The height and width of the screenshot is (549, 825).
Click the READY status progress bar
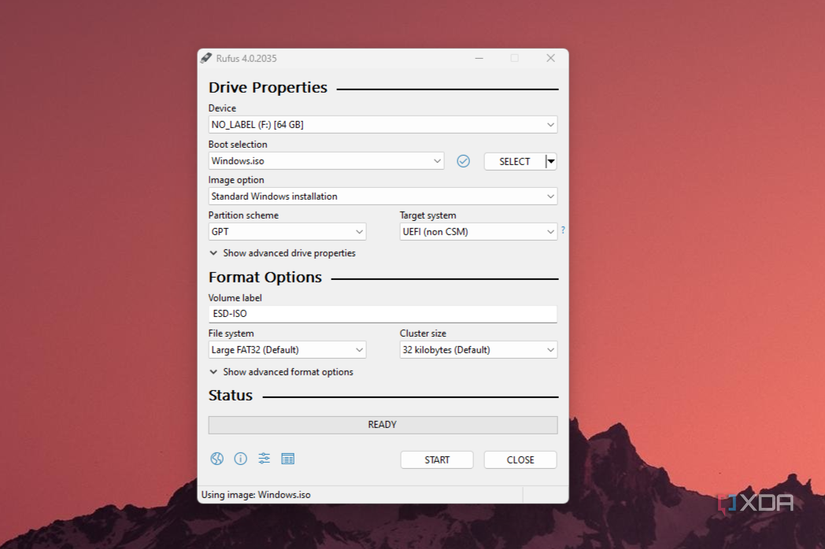[x=383, y=425]
